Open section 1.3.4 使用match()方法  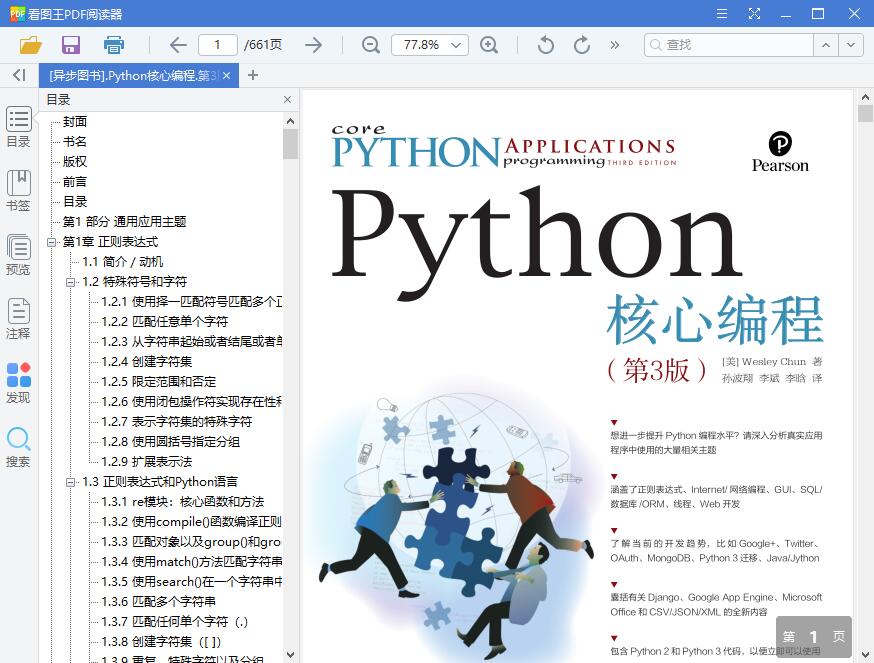[x=192, y=562]
